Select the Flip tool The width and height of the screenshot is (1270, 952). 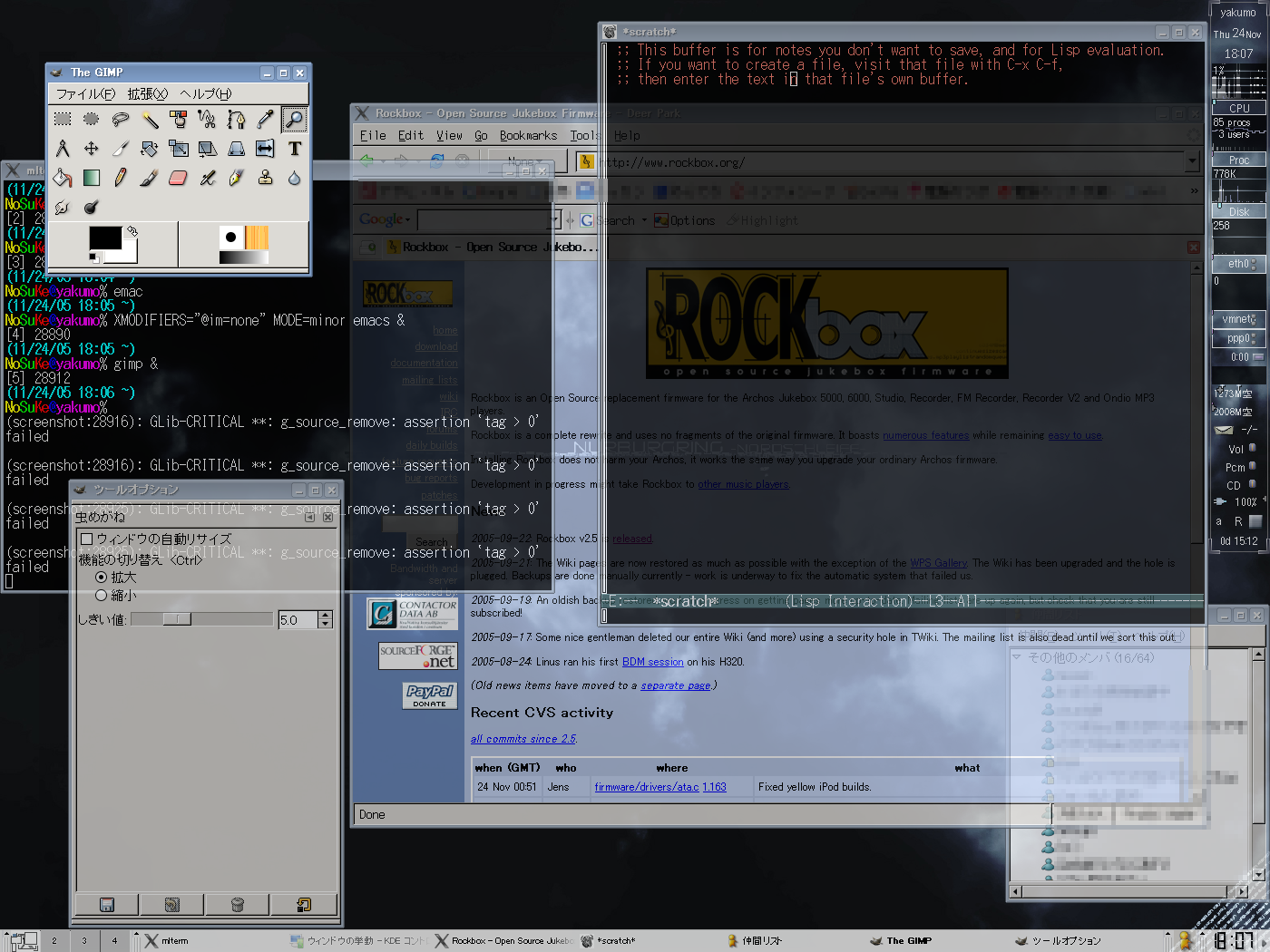click(x=266, y=148)
